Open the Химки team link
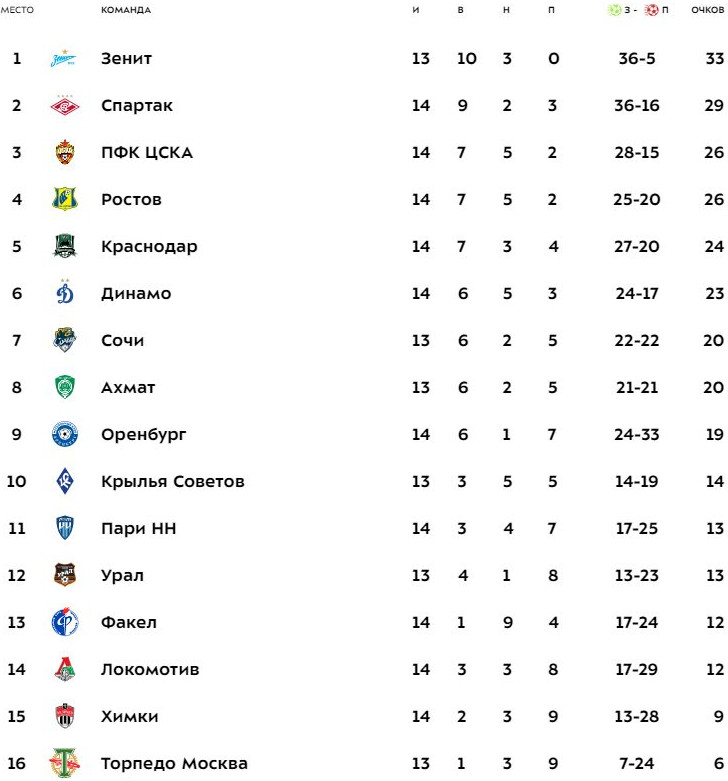 (129, 717)
